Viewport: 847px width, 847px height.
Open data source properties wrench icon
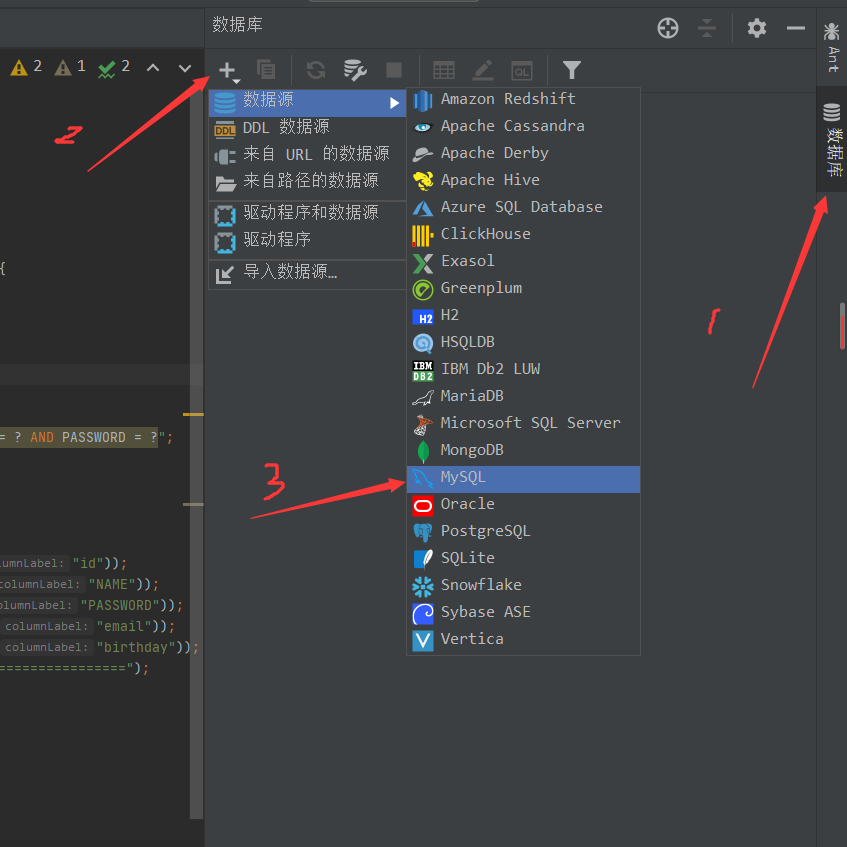coord(355,70)
